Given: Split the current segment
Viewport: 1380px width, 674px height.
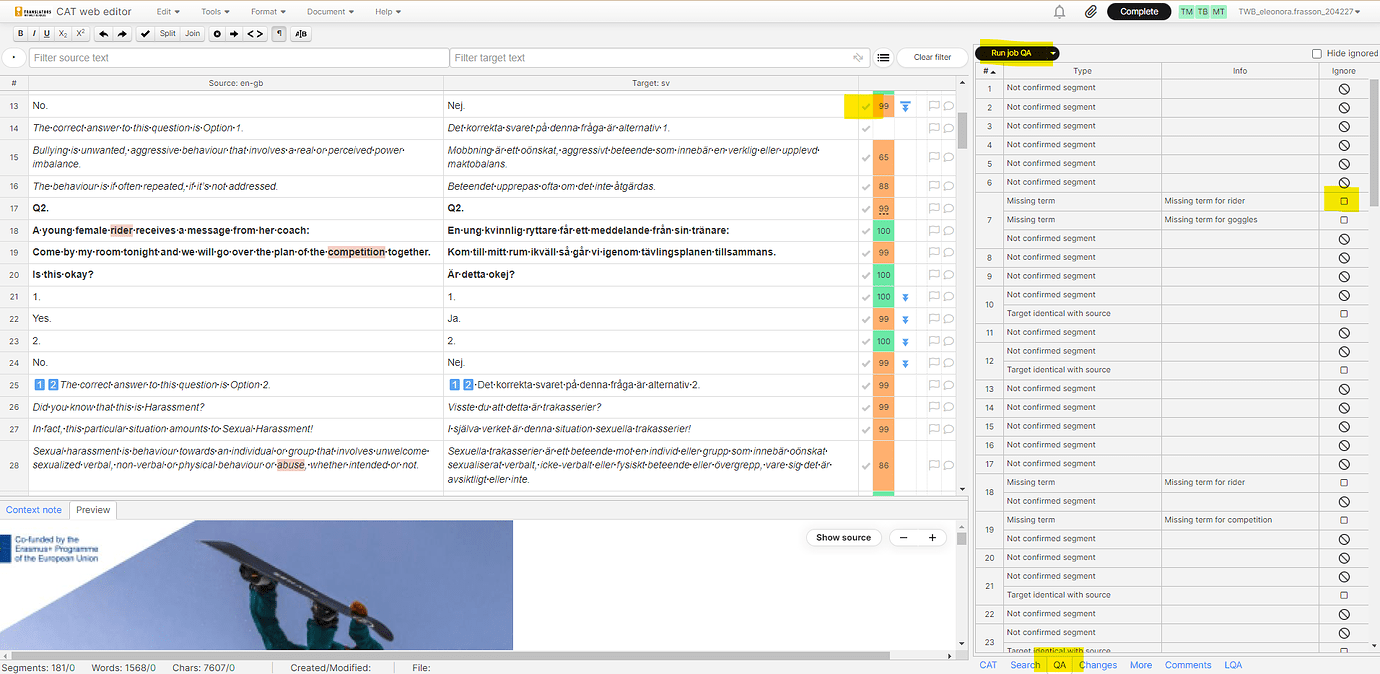Looking at the screenshot, I should tap(167, 34).
